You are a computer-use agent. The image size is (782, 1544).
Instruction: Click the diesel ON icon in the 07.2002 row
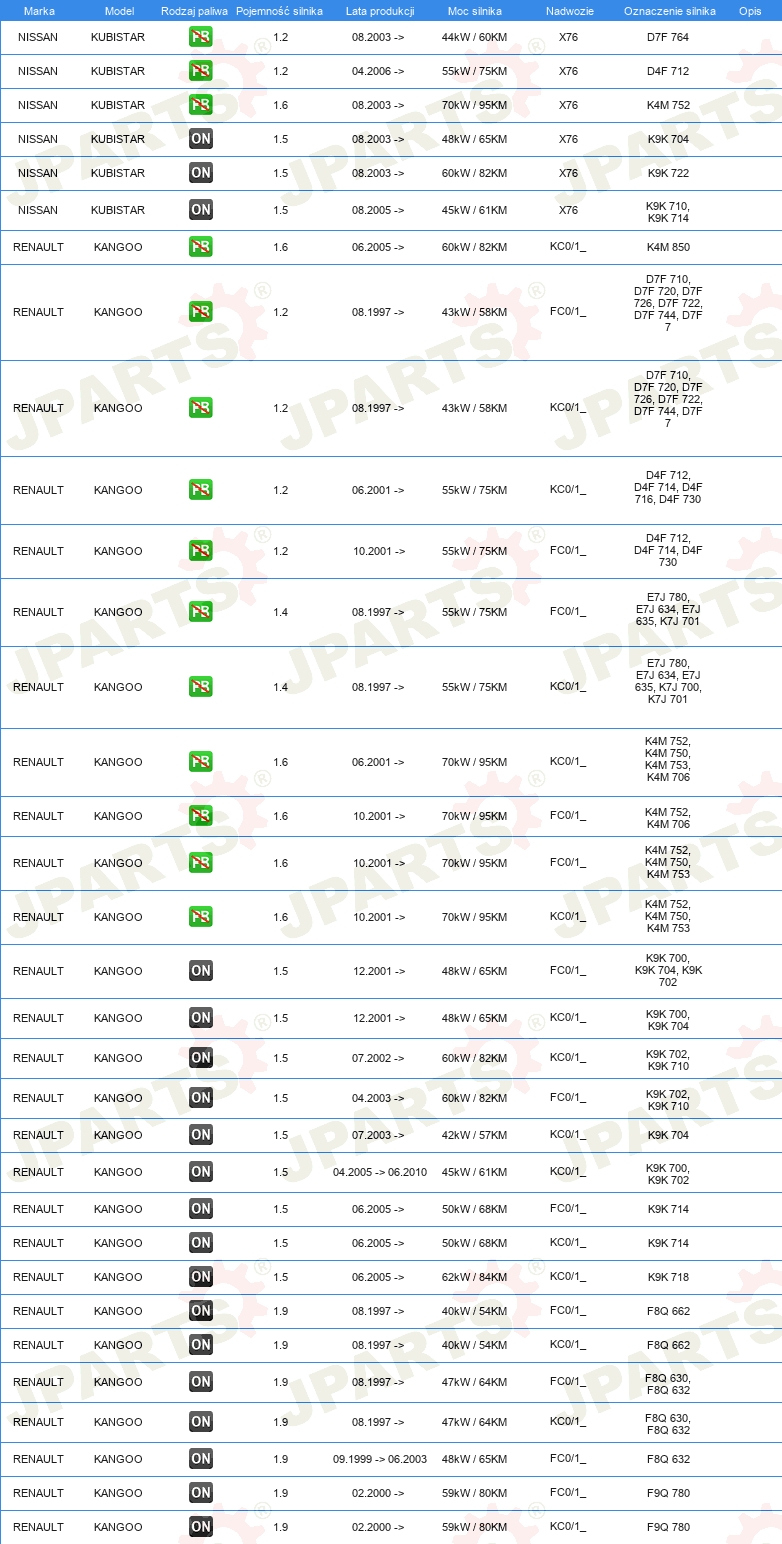click(201, 1058)
